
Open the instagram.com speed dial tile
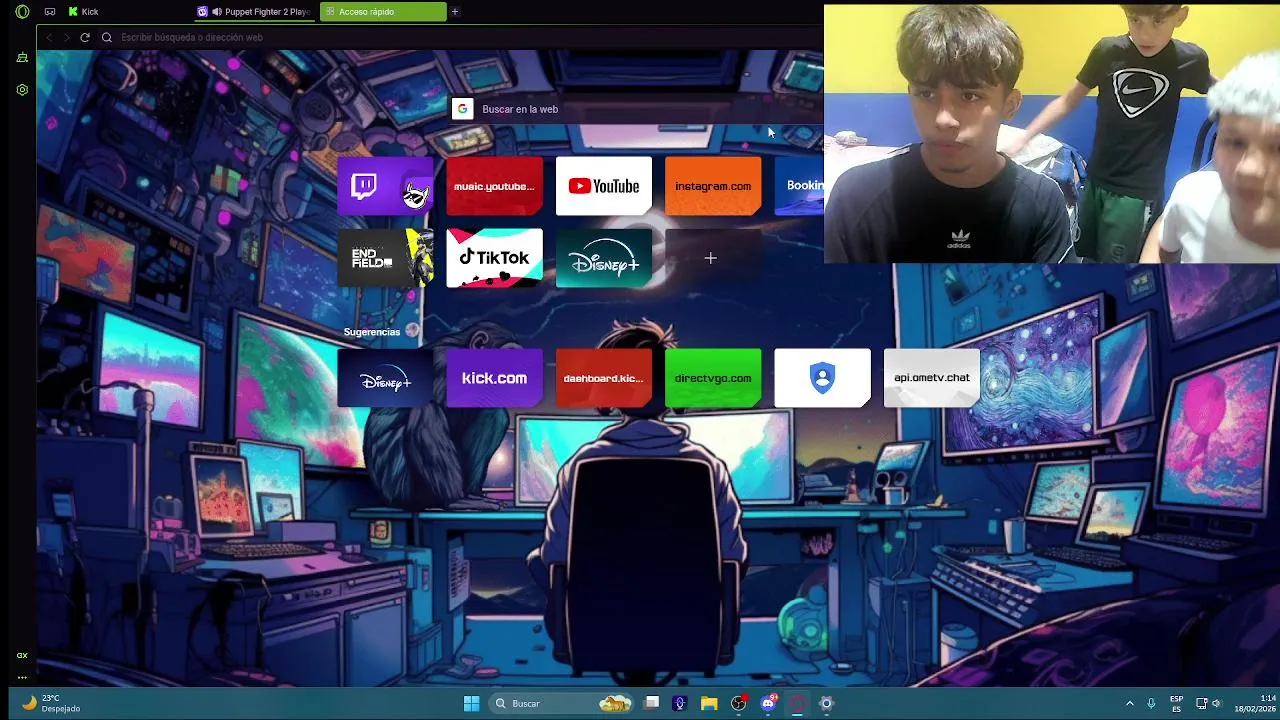pyautogui.click(x=713, y=186)
